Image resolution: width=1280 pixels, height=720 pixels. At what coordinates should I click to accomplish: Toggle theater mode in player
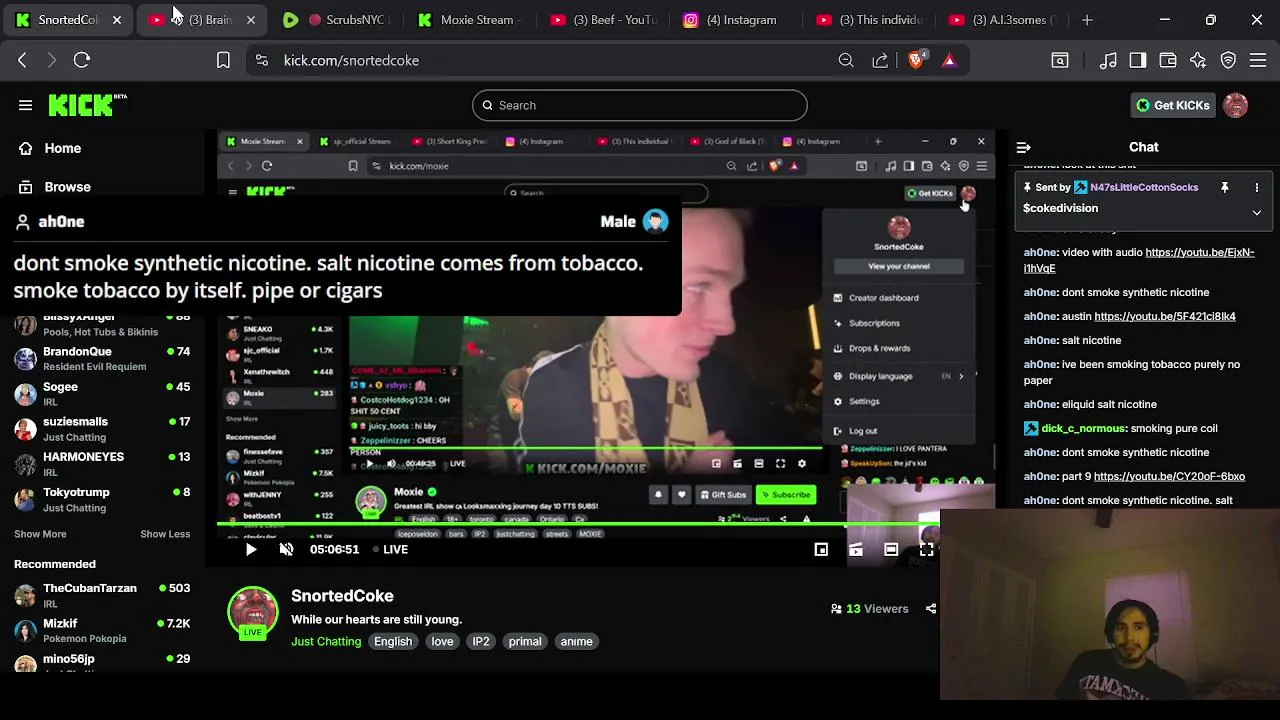891,549
